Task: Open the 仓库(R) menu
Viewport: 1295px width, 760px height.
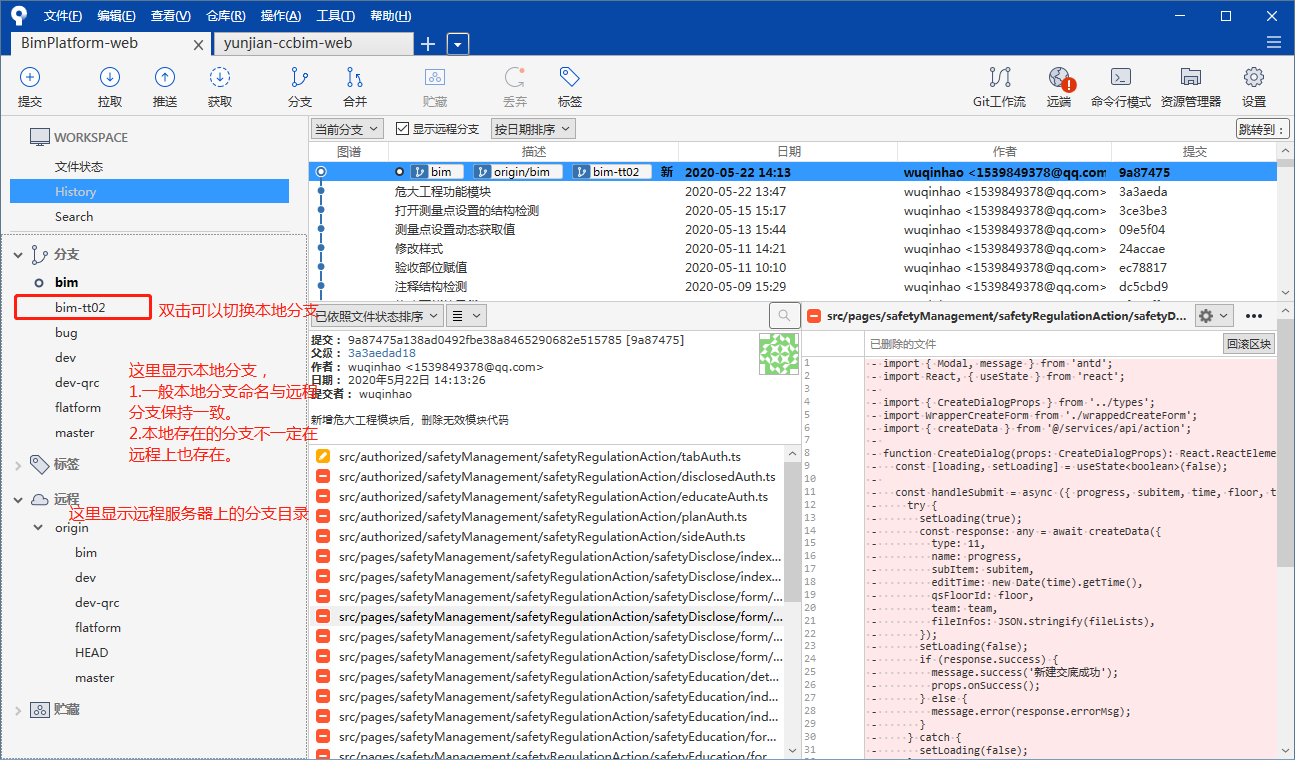Action: pyautogui.click(x=225, y=16)
